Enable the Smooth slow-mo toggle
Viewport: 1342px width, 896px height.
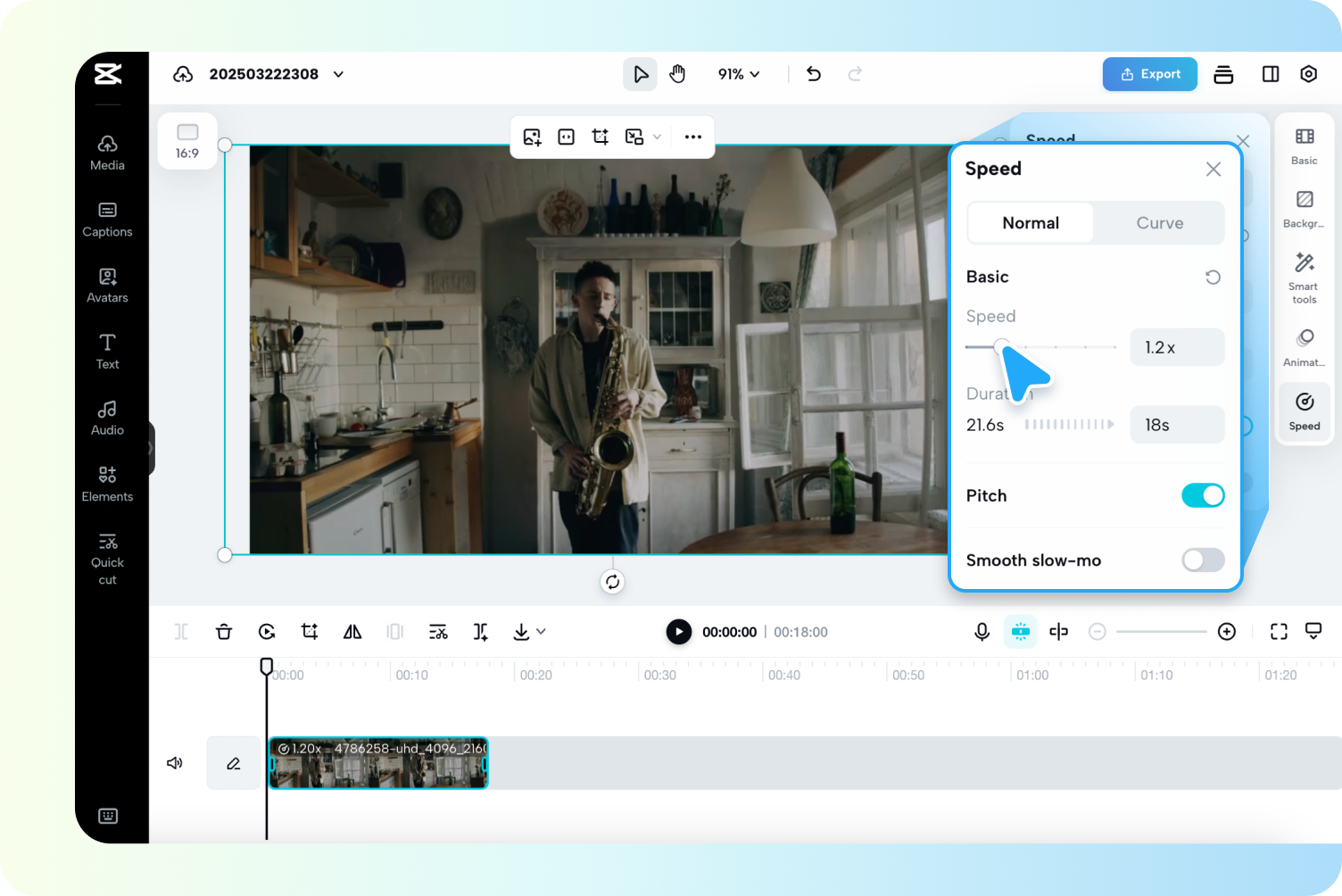[1202, 560]
